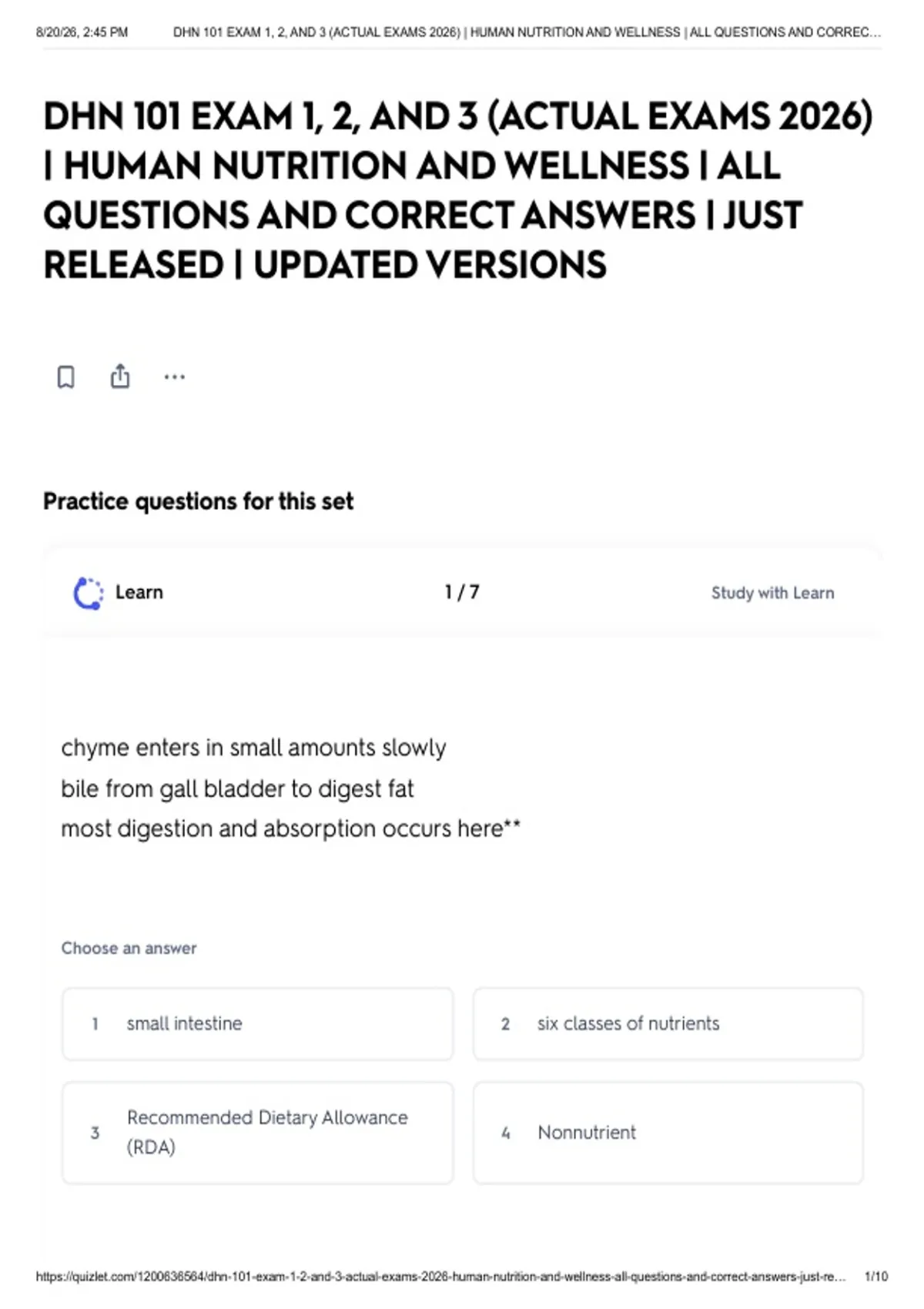Open the Study with Learn link

tap(772, 593)
